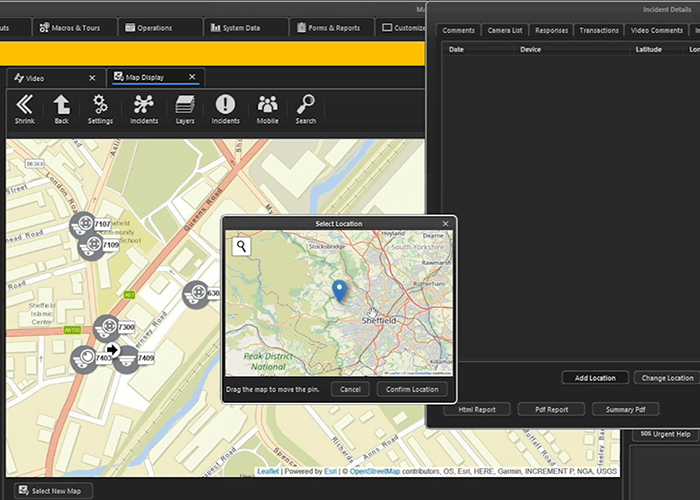700x500 pixels.
Task: Open the Forms & Reports menu tab
Action: coord(332,28)
